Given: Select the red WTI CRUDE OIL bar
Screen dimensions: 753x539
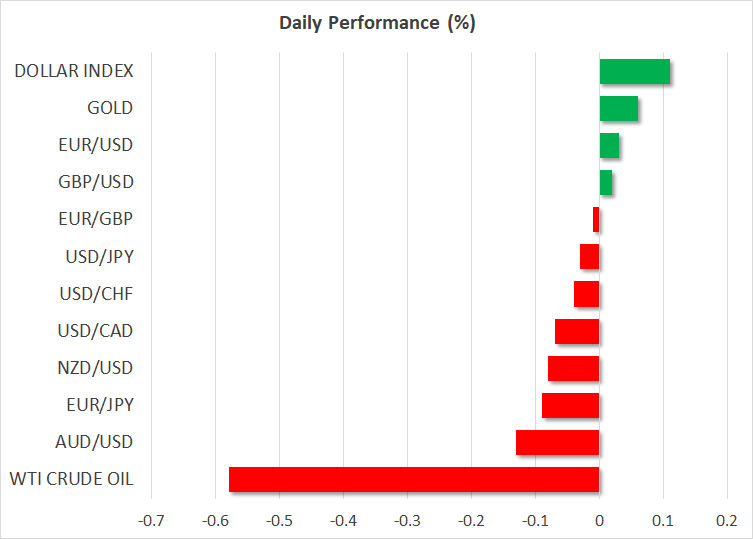Looking at the screenshot, I should point(413,479).
